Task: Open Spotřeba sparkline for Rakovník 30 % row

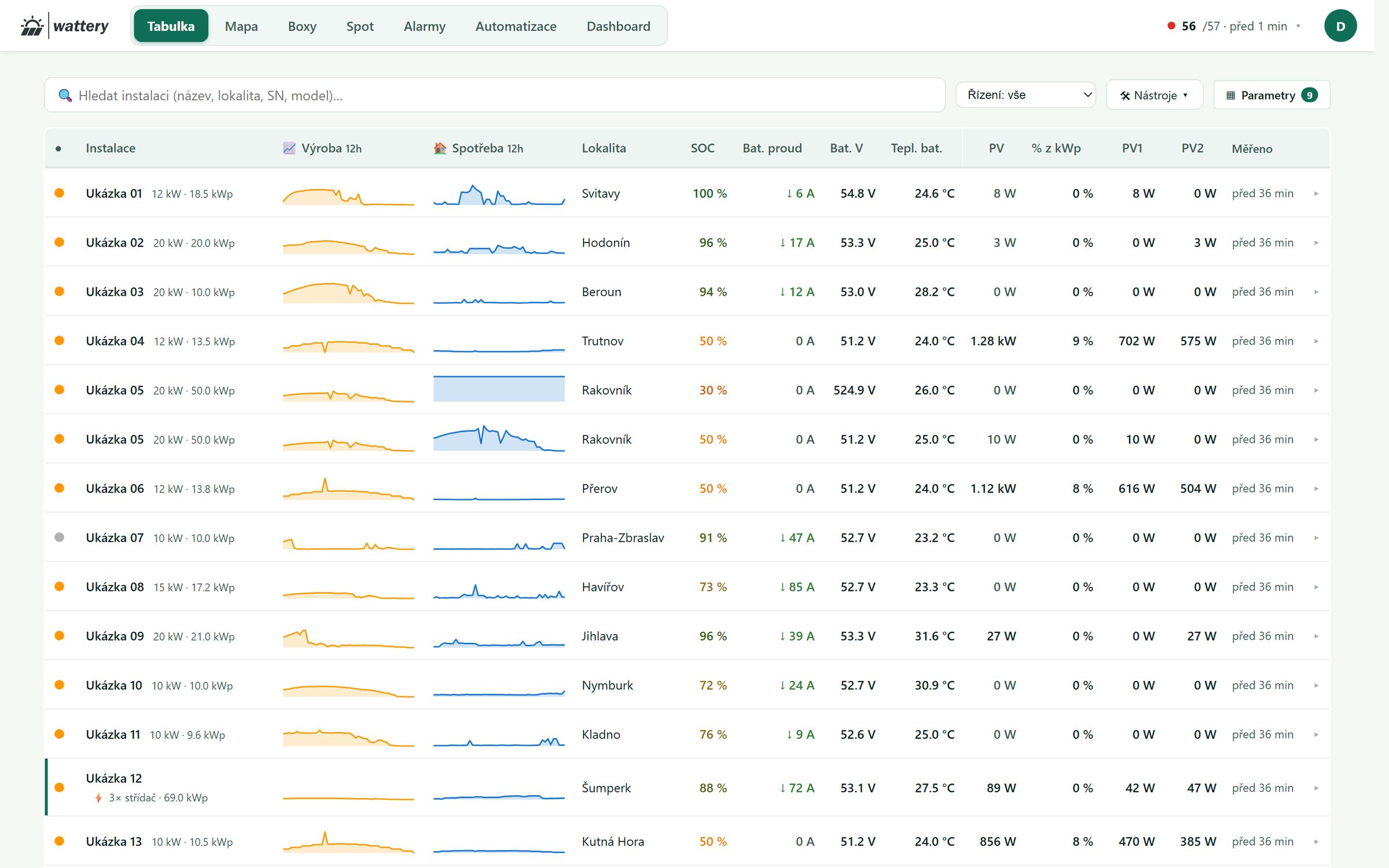Action: tap(499, 389)
